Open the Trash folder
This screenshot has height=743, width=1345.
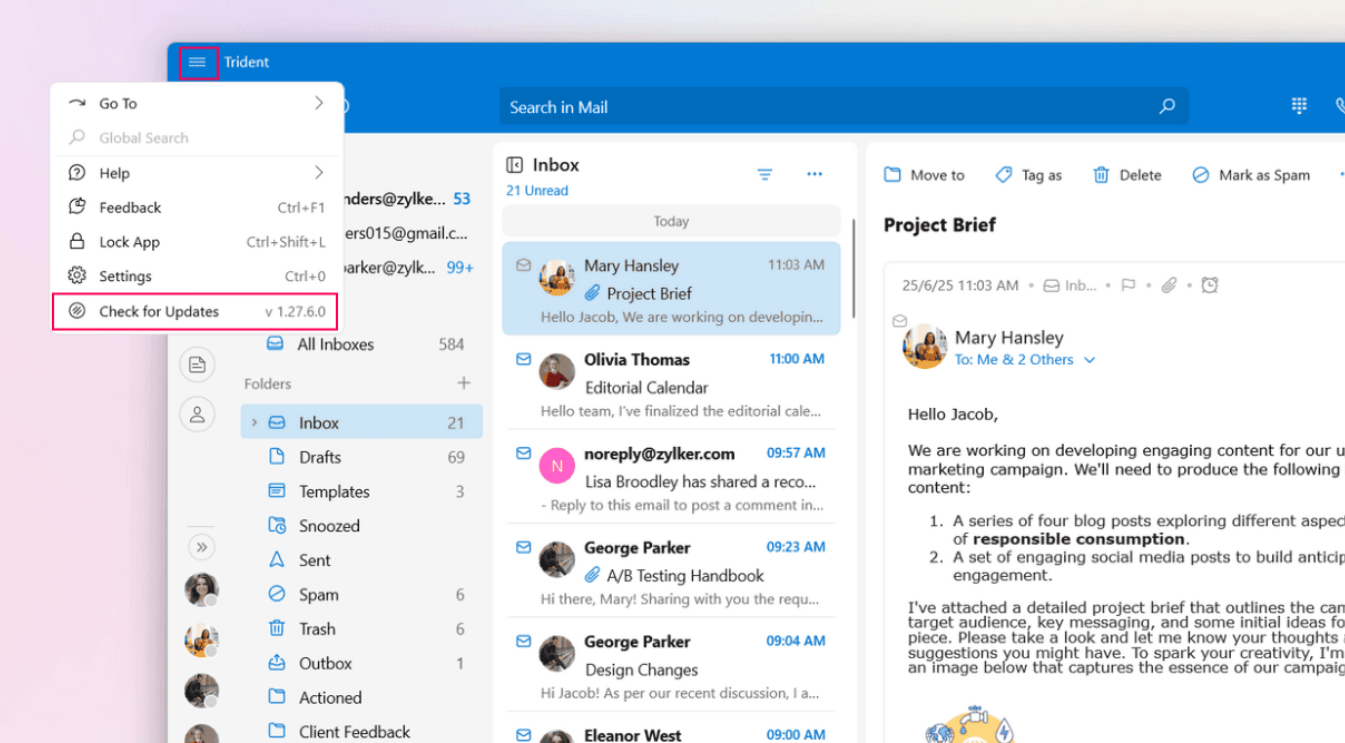(362, 629)
